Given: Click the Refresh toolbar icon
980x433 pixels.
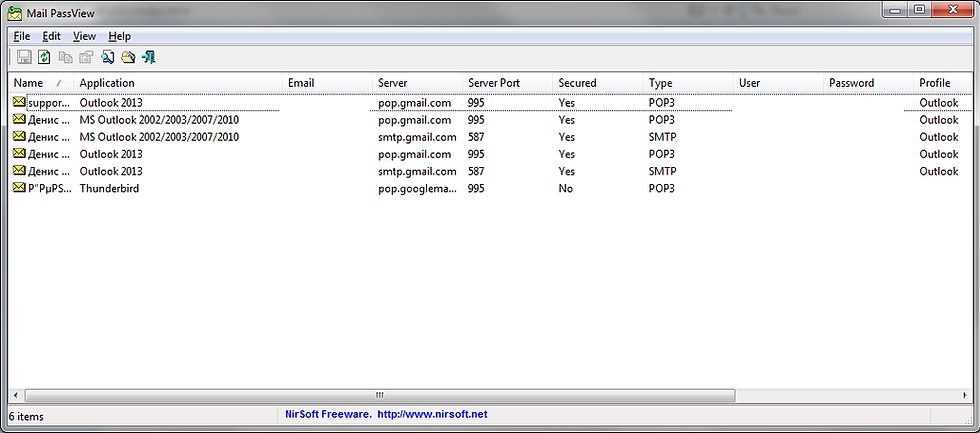Looking at the screenshot, I should click(x=44, y=57).
